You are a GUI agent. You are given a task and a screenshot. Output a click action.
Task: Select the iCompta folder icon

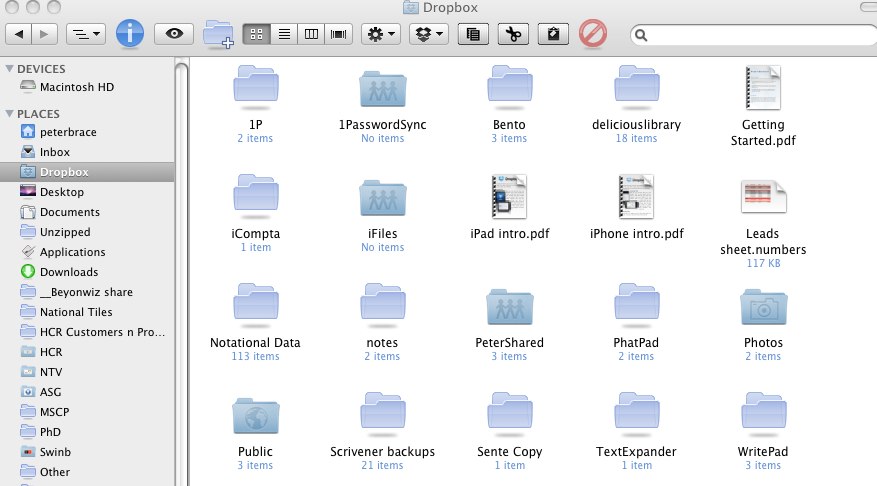[x=256, y=195]
